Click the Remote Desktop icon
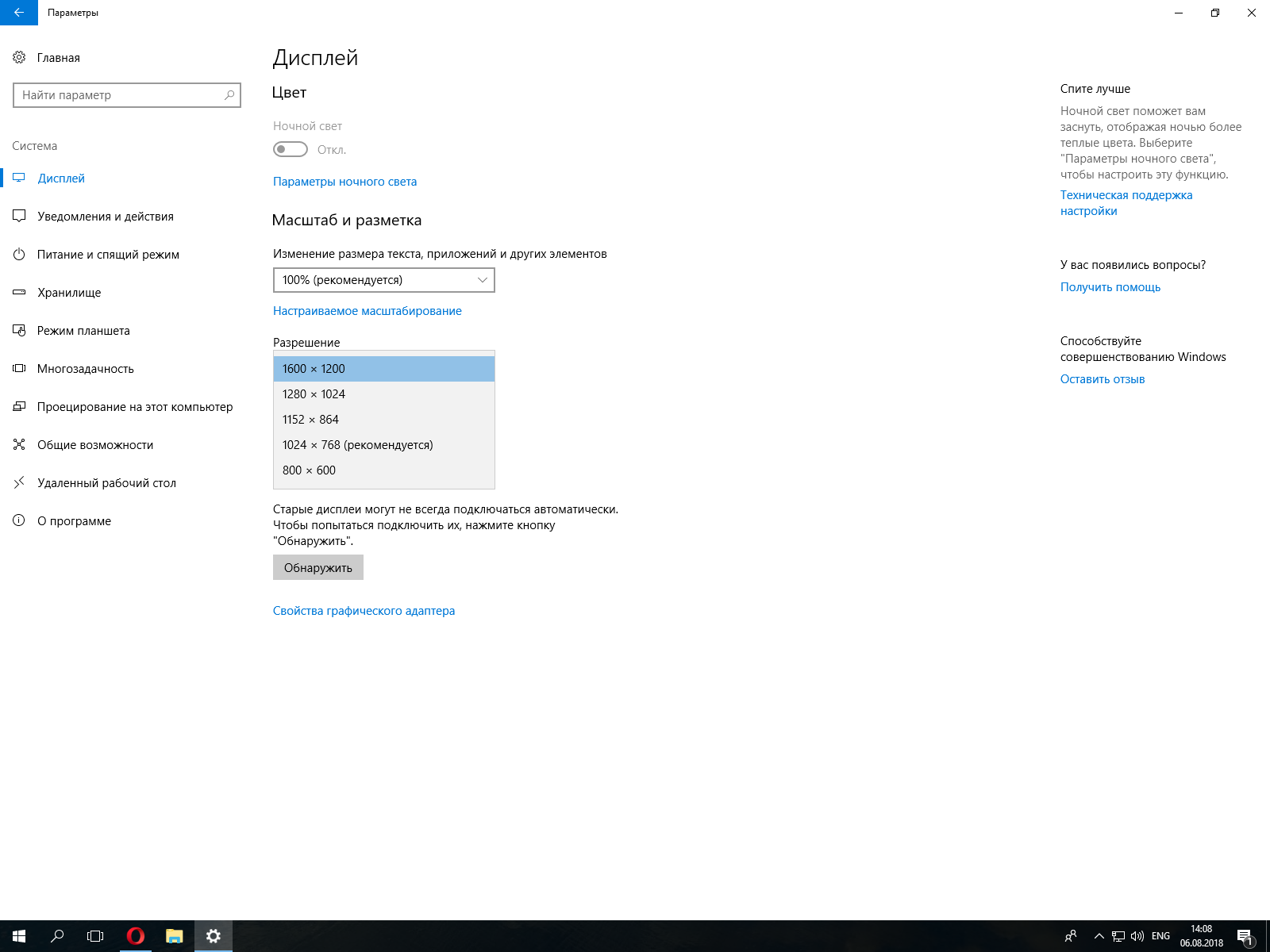This screenshot has height=952, width=1270. tap(19, 482)
